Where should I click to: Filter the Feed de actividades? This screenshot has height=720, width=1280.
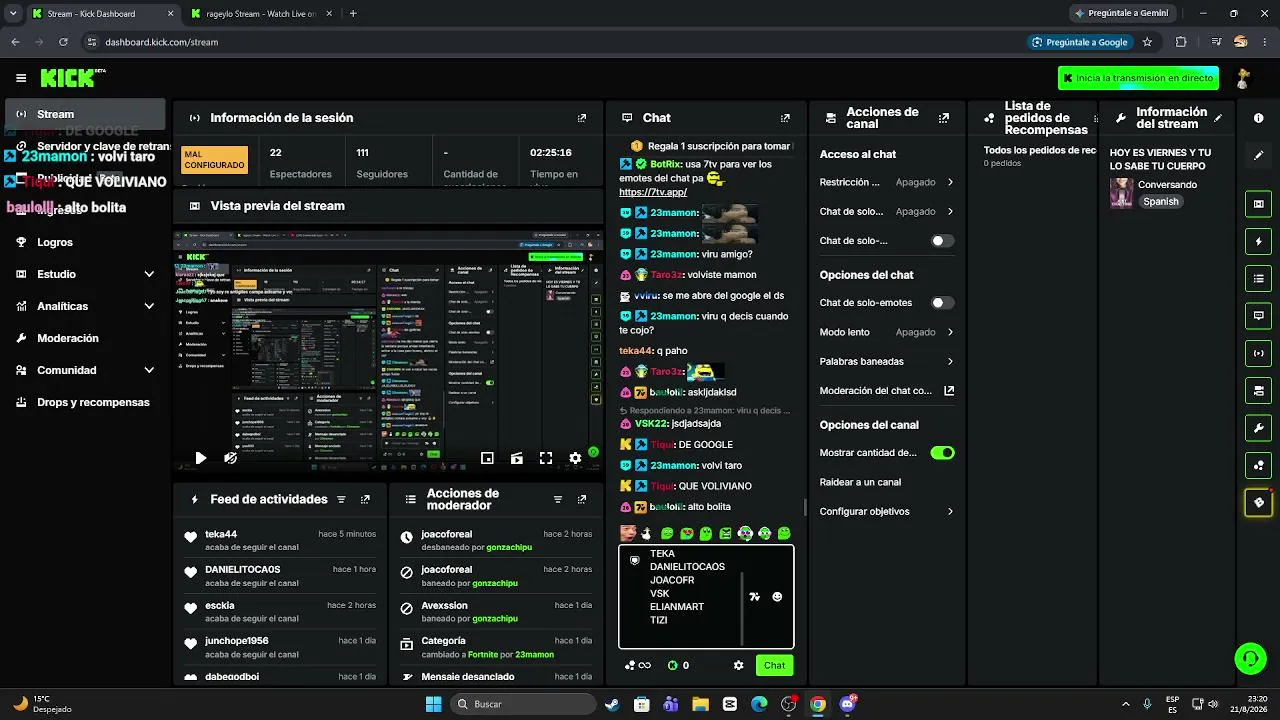click(x=341, y=499)
